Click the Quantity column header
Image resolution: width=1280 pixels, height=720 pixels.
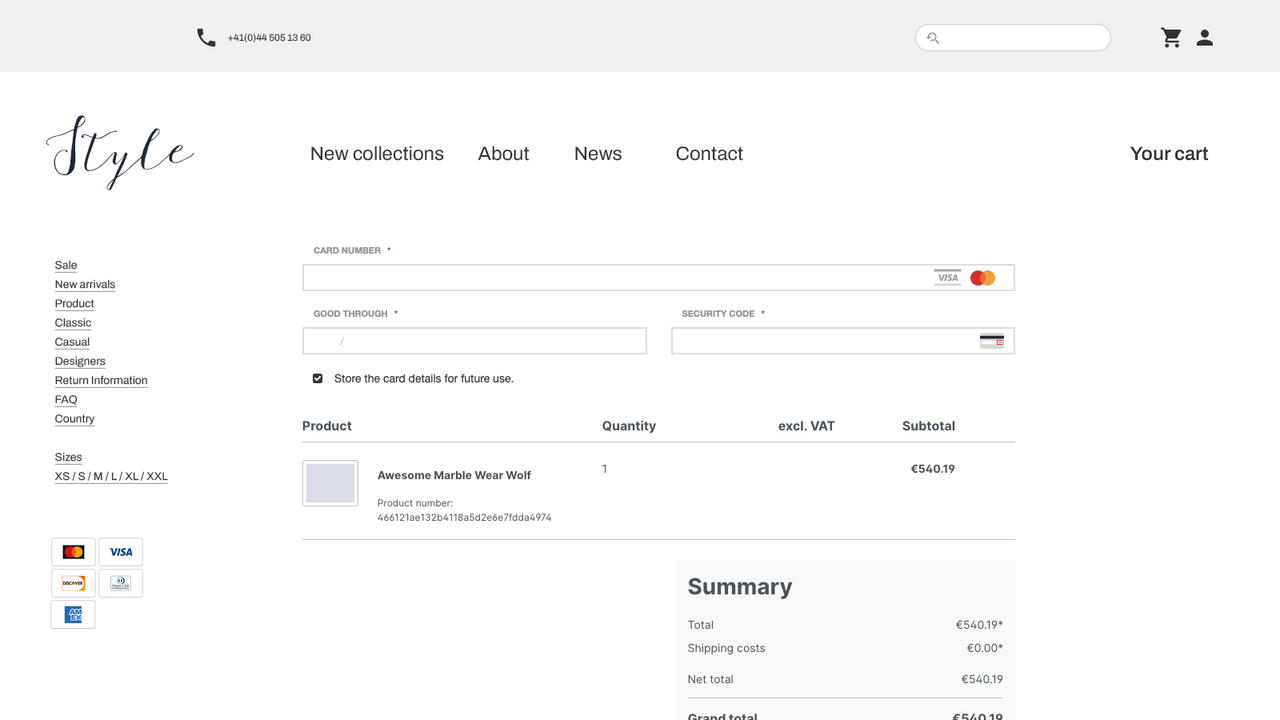[629, 426]
